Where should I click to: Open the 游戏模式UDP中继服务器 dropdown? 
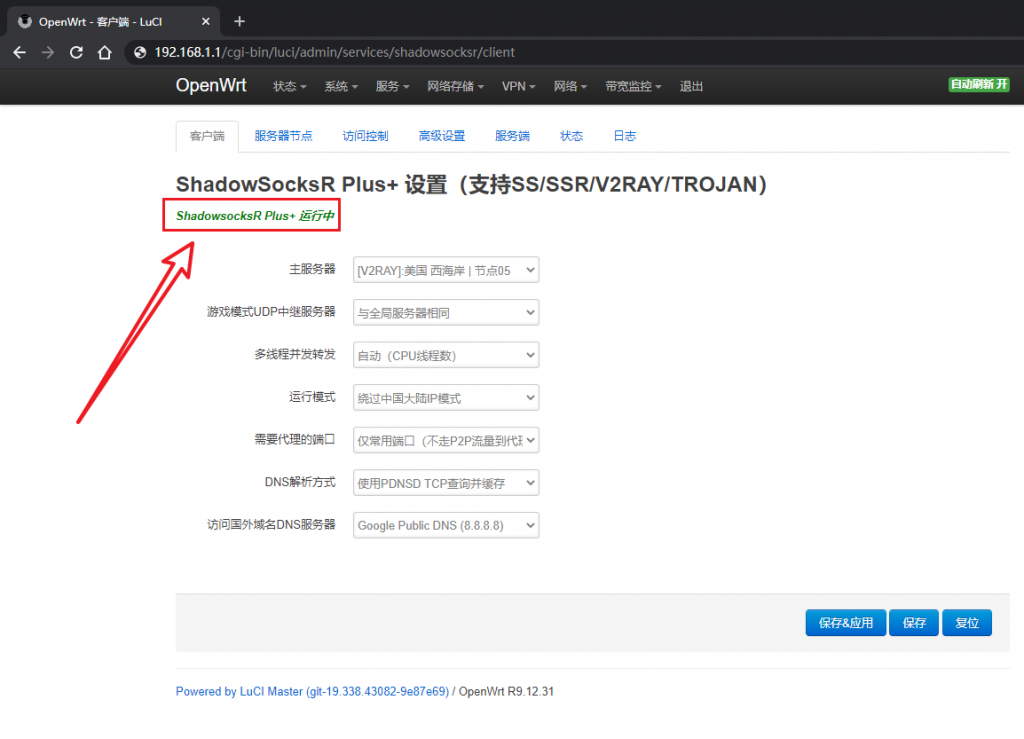(446, 312)
